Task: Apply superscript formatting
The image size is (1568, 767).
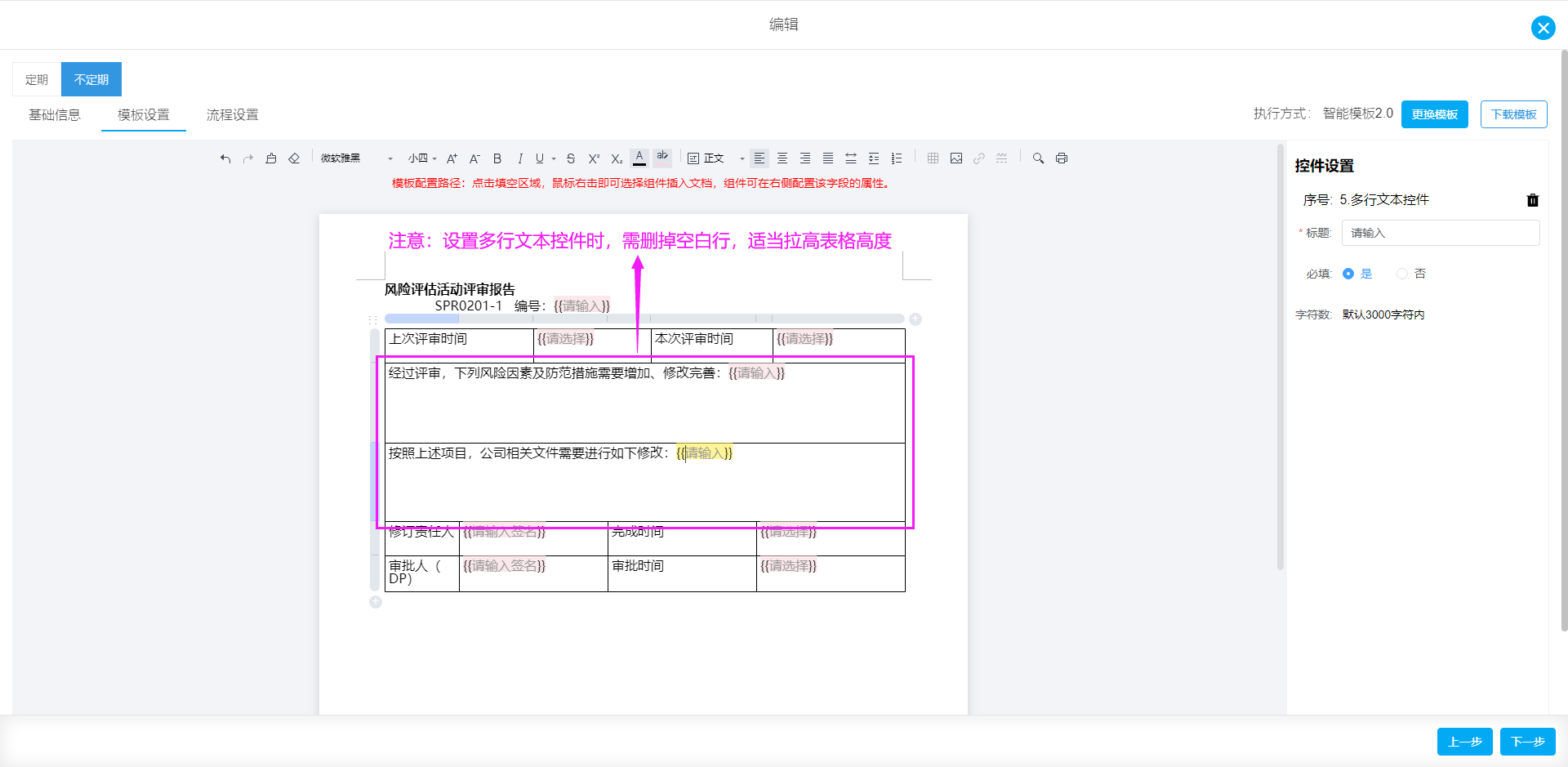Action: pos(594,158)
